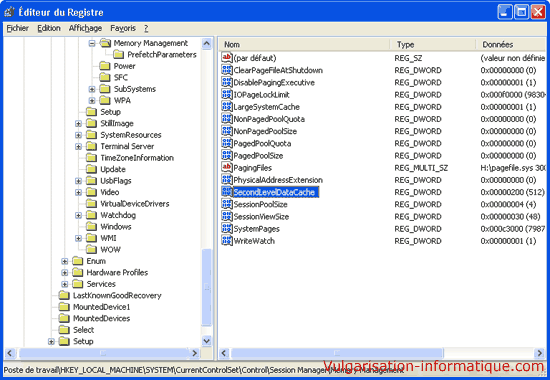Select the MountedDevice1 key
This screenshot has width=550, height=380.
pyautogui.click(x=101, y=307)
